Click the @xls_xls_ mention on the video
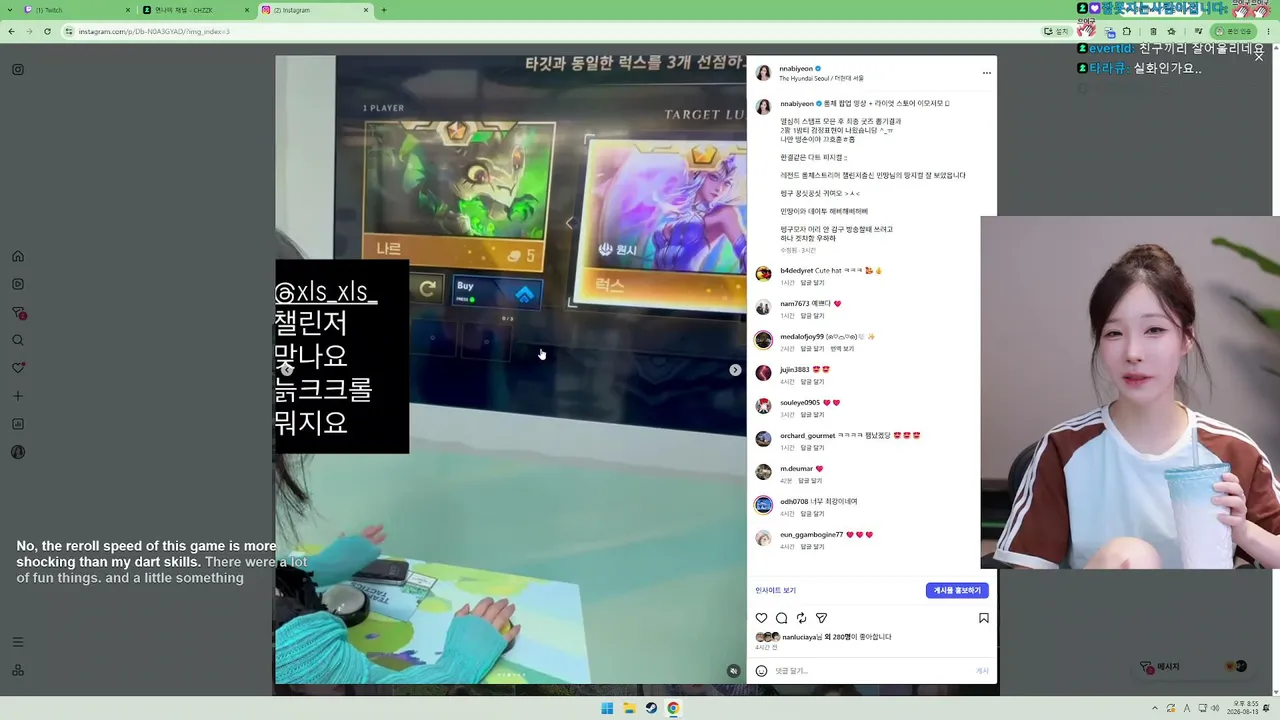 326,292
